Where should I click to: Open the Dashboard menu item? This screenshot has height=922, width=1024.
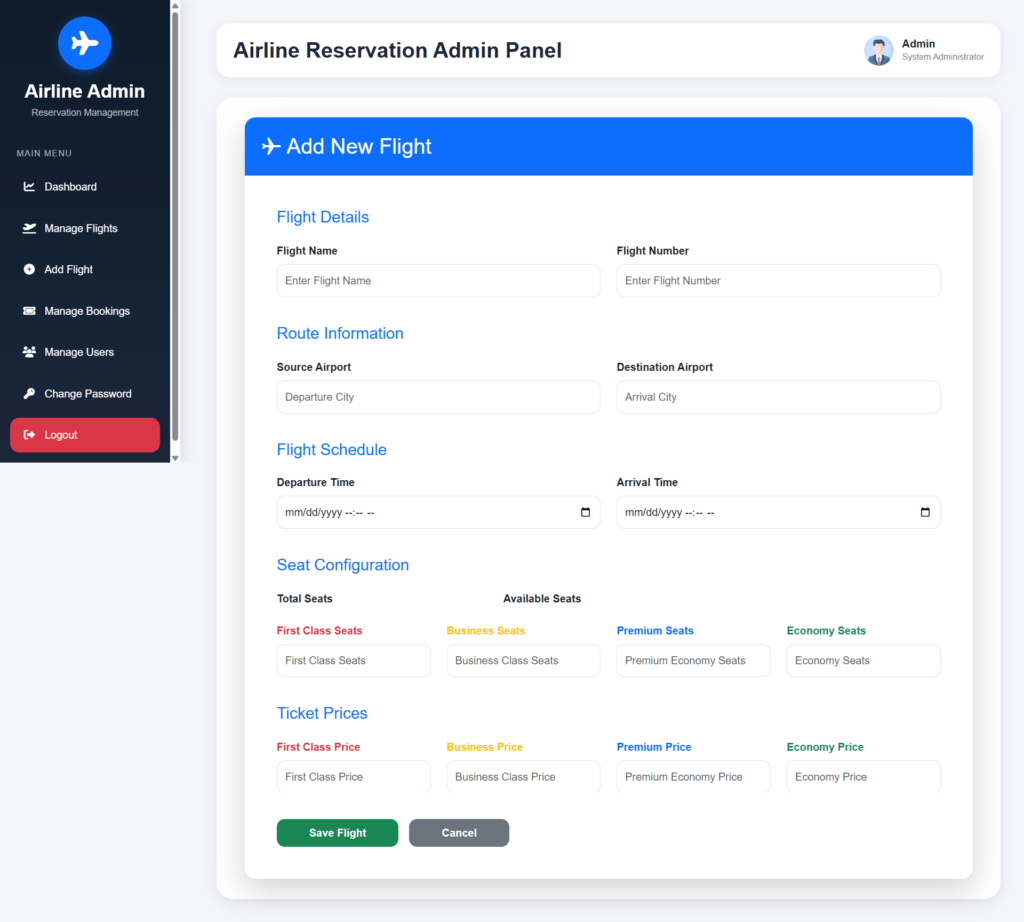tap(85, 187)
